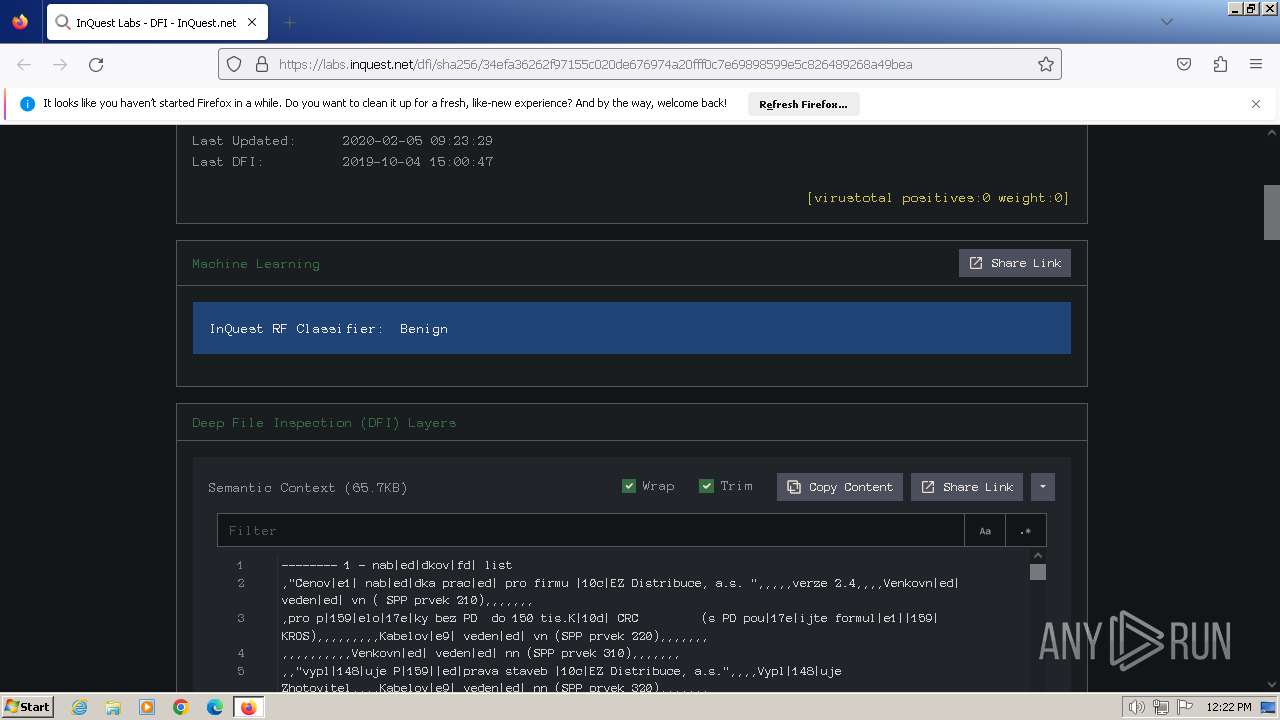Launch Microsoft Edge from the taskbar
The image size is (1280, 720).
tap(215, 707)
